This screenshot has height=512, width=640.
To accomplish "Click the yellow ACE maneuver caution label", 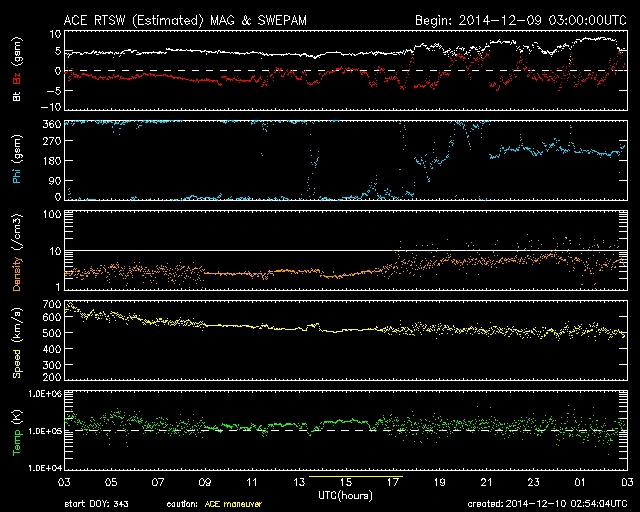I will pyautogui.click(x=234, y=505).
